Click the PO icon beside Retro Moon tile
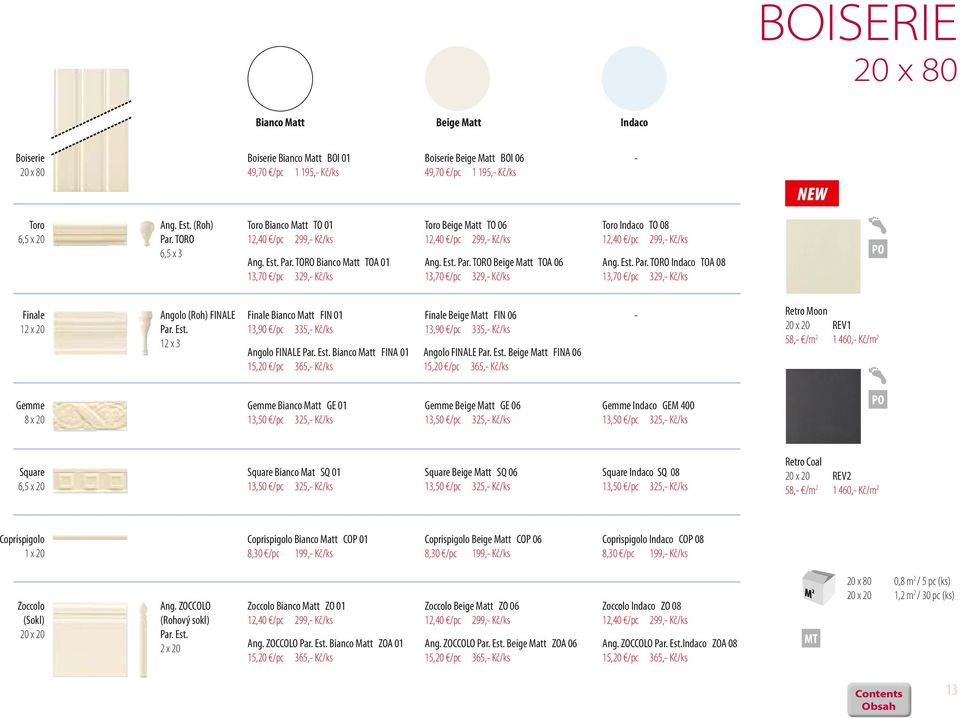The image size is (960, 718). 877,250
